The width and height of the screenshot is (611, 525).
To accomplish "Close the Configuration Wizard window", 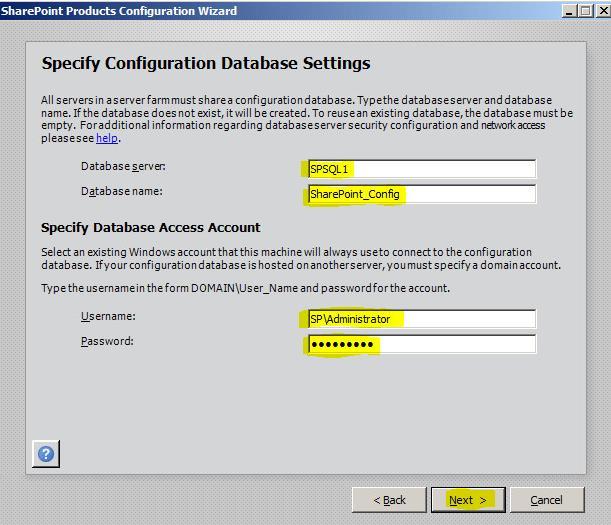I will (603, 11).
